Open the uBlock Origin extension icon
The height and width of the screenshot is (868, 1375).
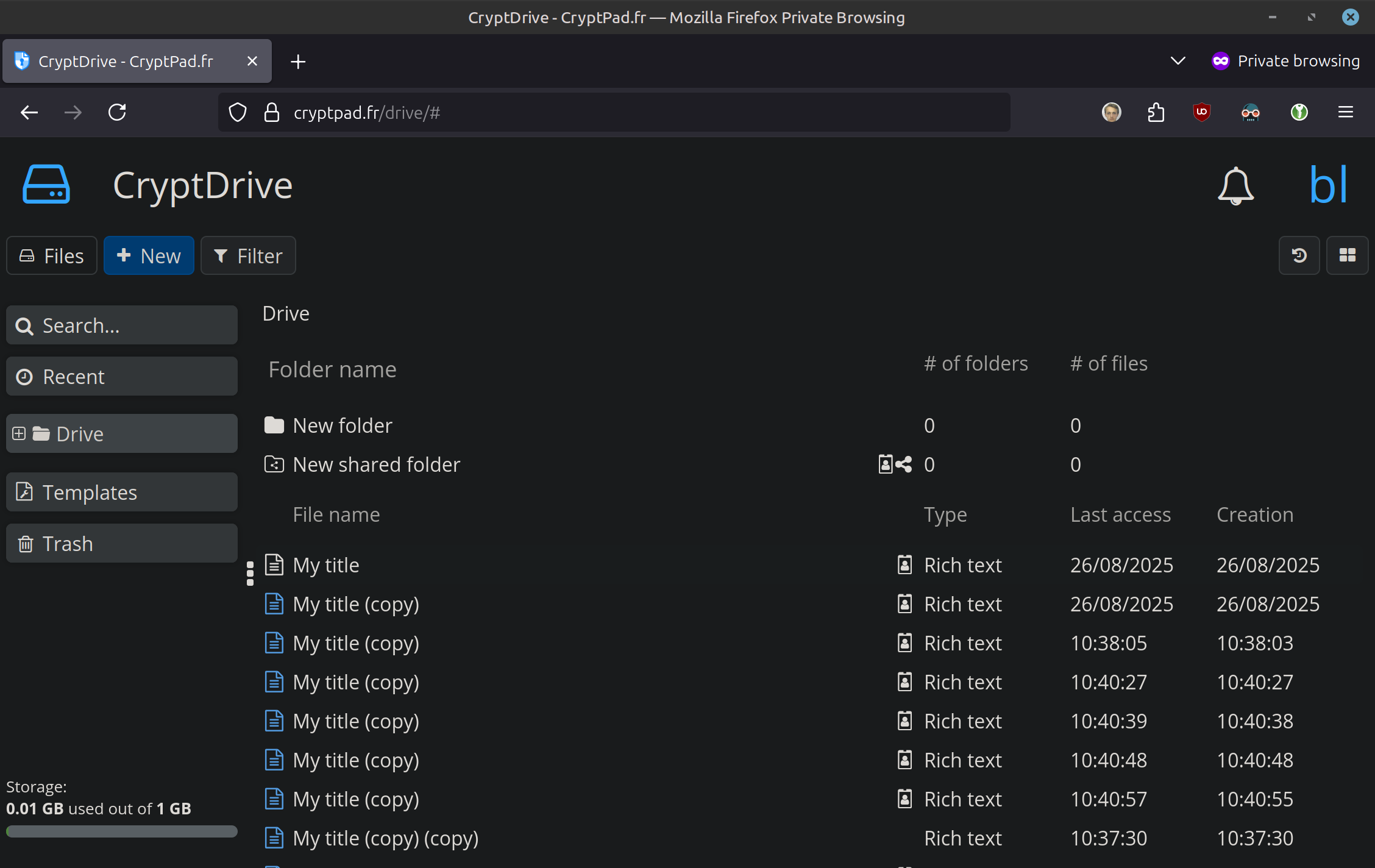pos(1201,112)
